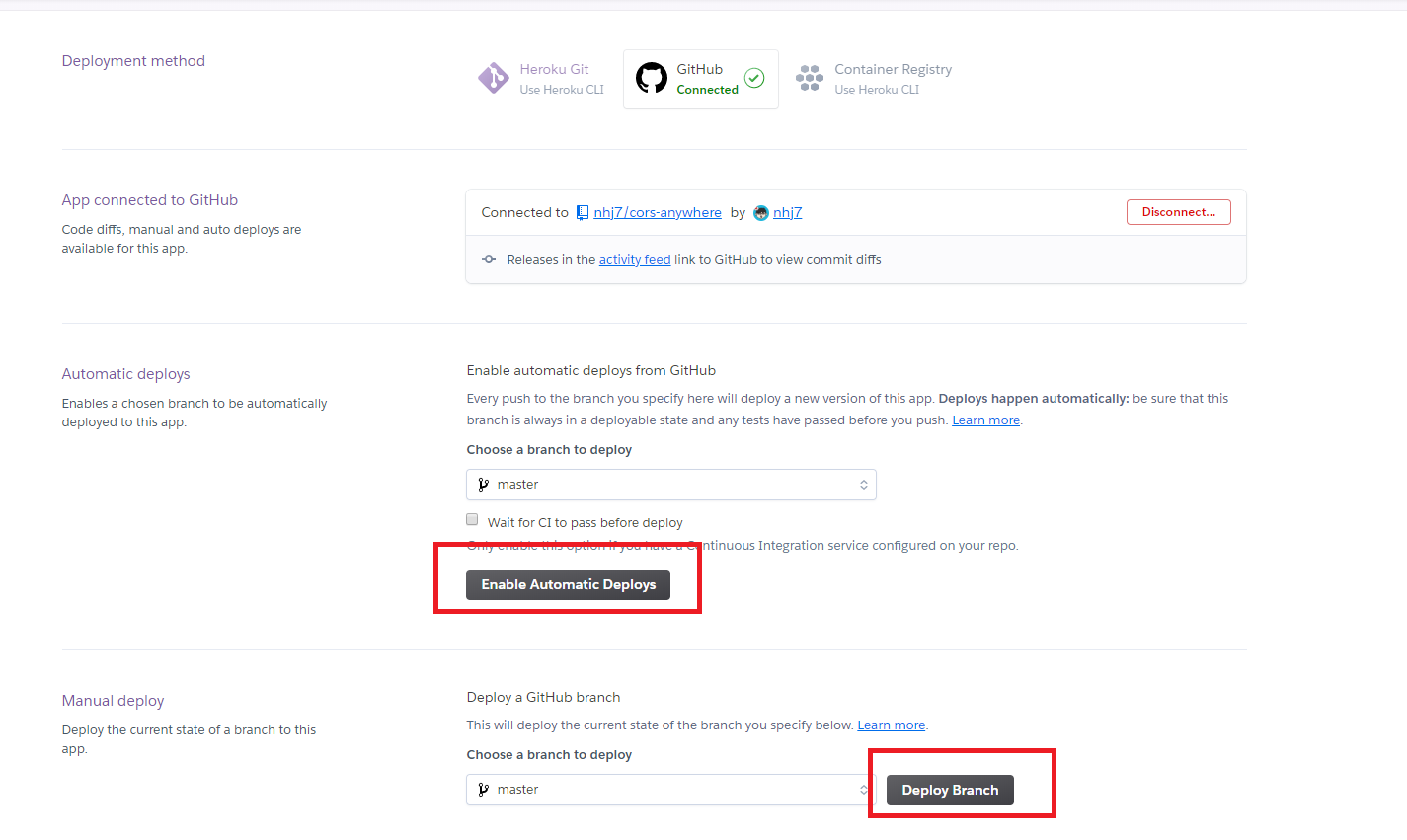This screenshot has height=840, width=1407.
Task: Click the nhj7 user avatar icon
Action: click(x=761, y=212)
